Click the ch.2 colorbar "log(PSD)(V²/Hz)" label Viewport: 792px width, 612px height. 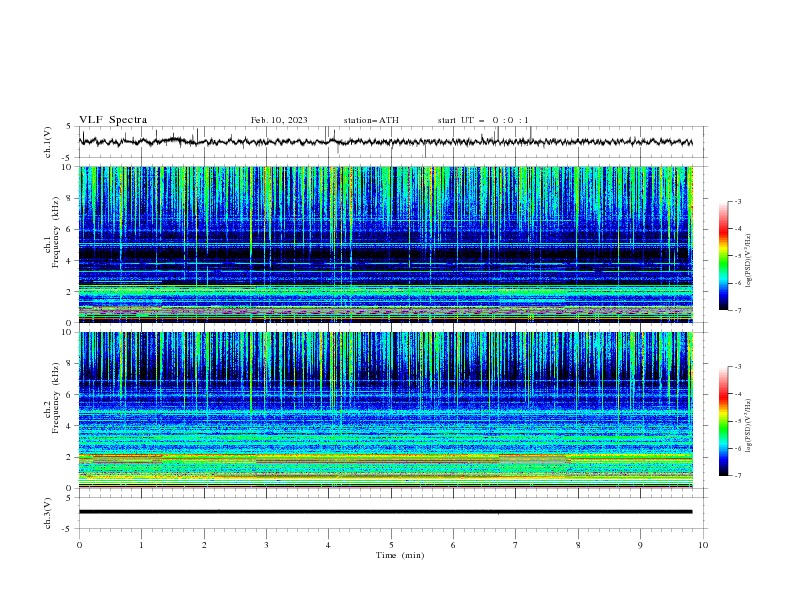point(748,426)
